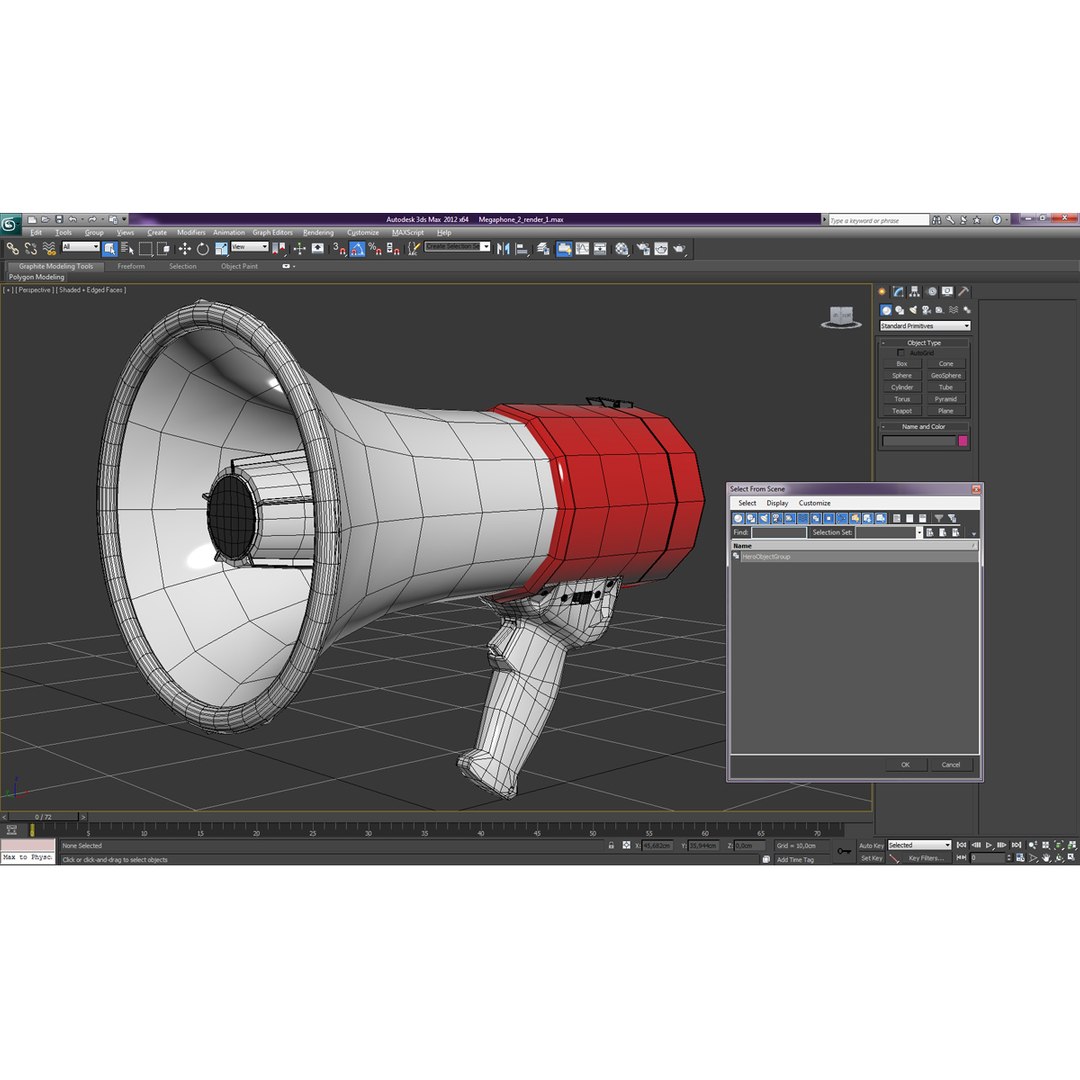
Task: Switch to the Utilities hammer tab
Action: [964, 291]
